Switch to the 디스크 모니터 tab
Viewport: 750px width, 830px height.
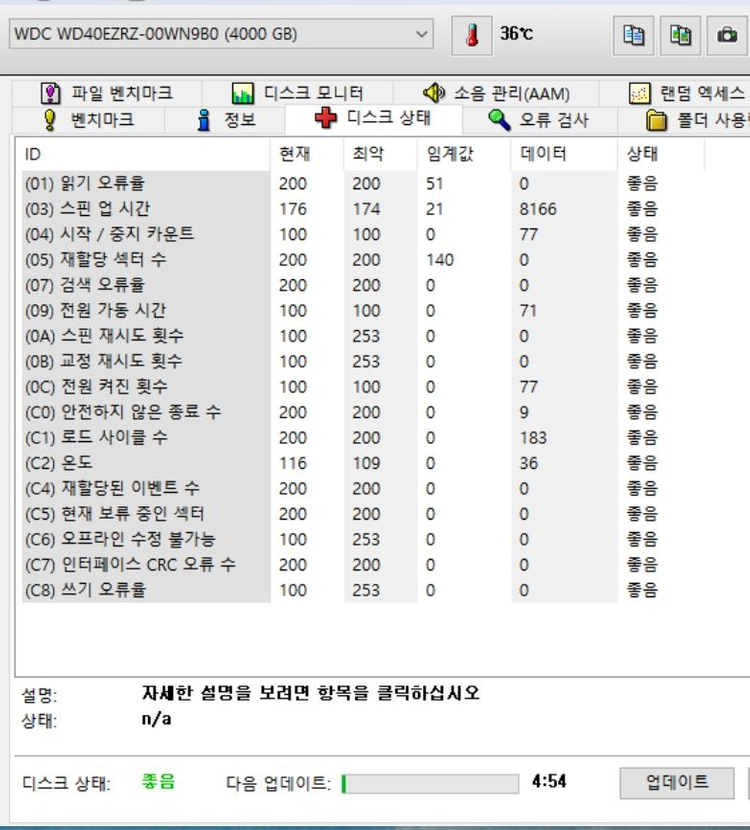pos(297,94)
